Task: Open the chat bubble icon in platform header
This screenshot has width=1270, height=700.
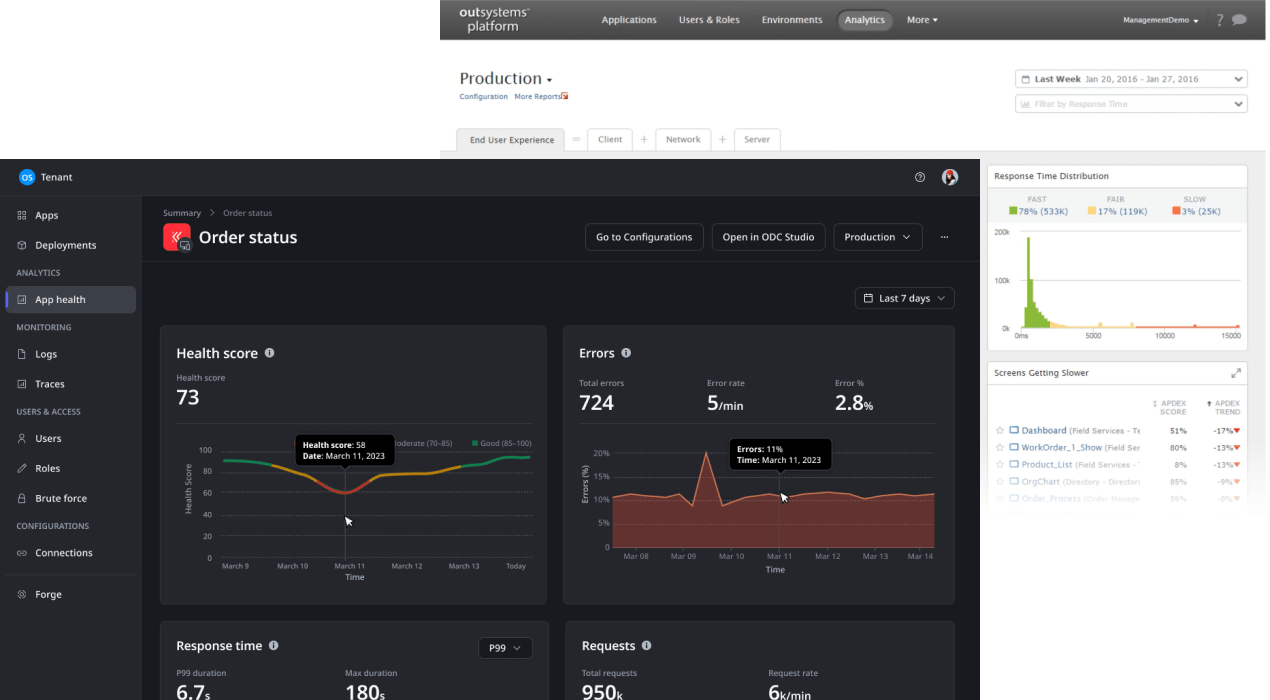Action: click(x=1239, y=20)
